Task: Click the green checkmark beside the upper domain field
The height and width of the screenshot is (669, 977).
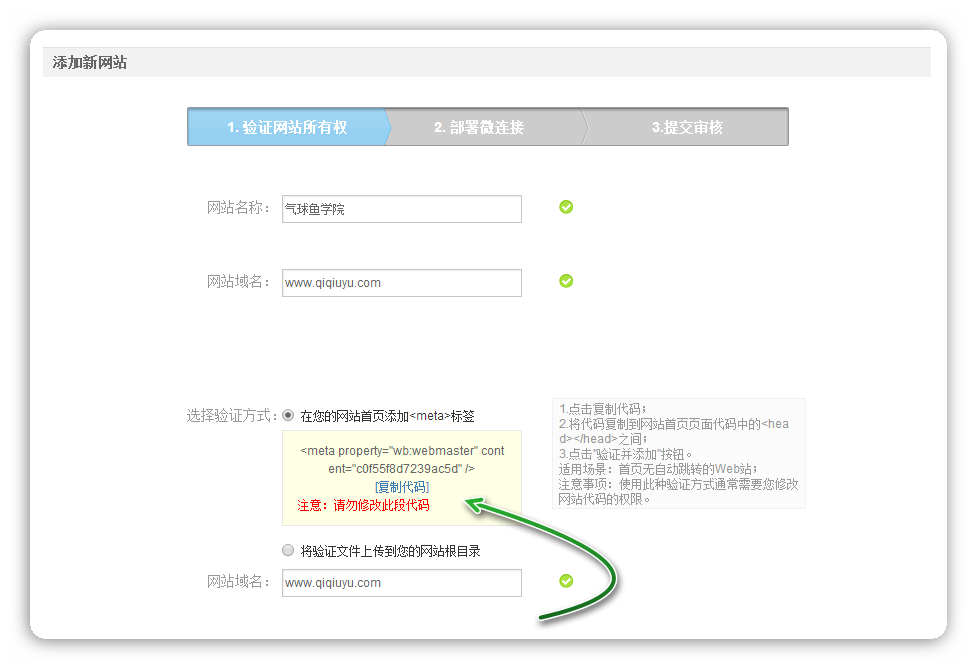Action: [566, 281]
